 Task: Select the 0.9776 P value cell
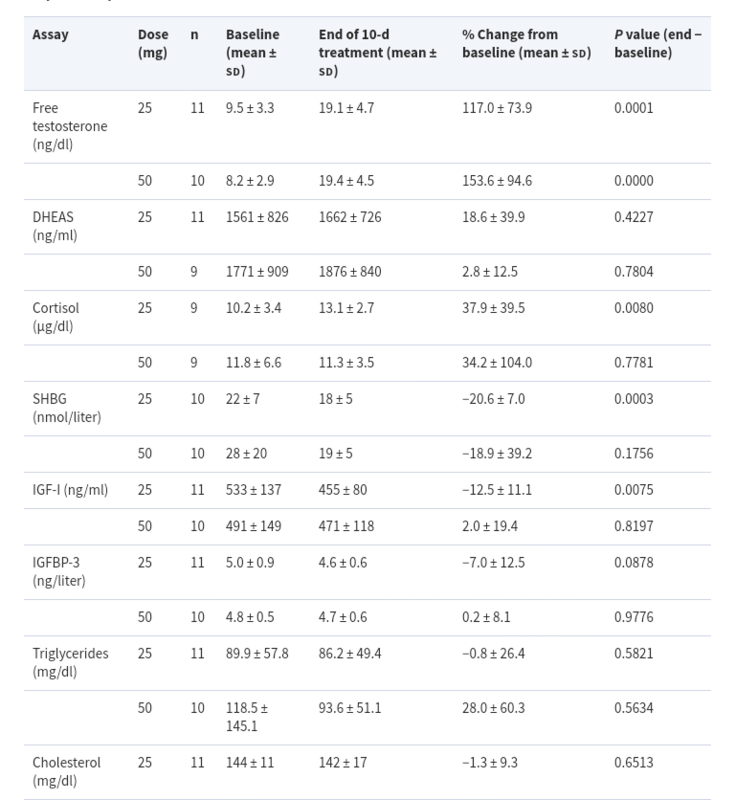(x=633, y=617)
